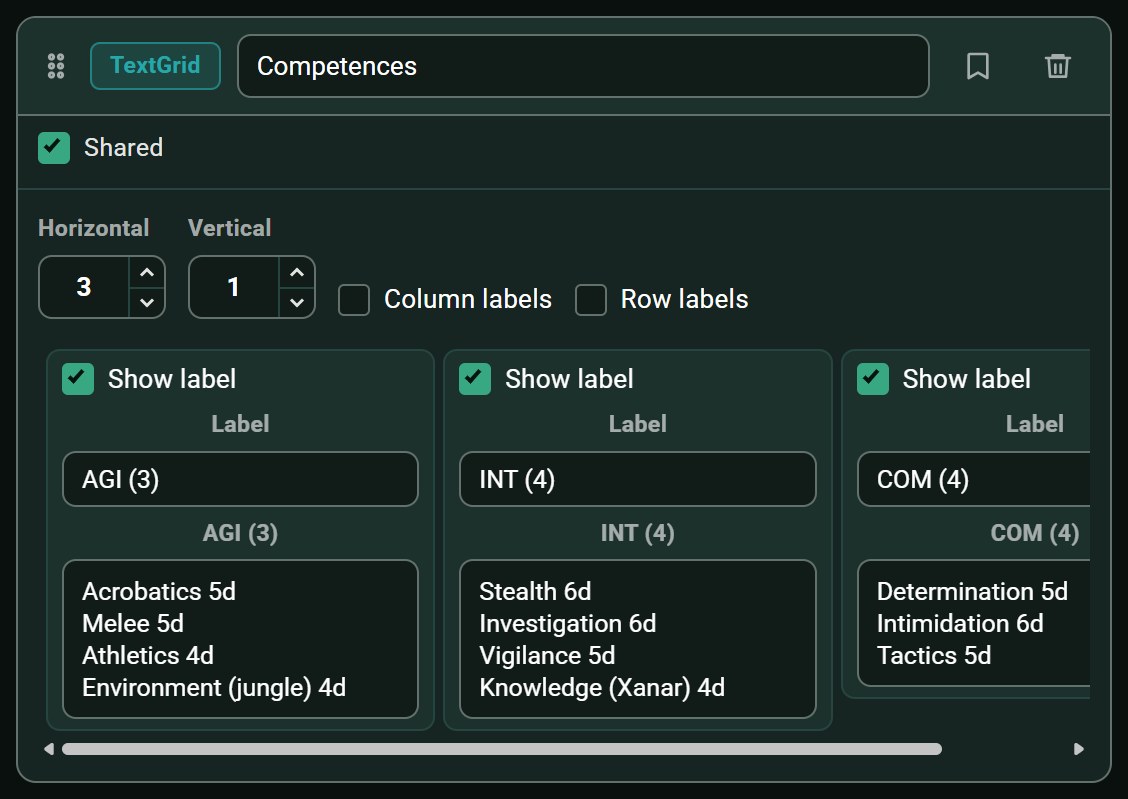Viewport: 1128px width, 799px height.
Task: Click the Stealth 6d text area
Action: point(637,639)
